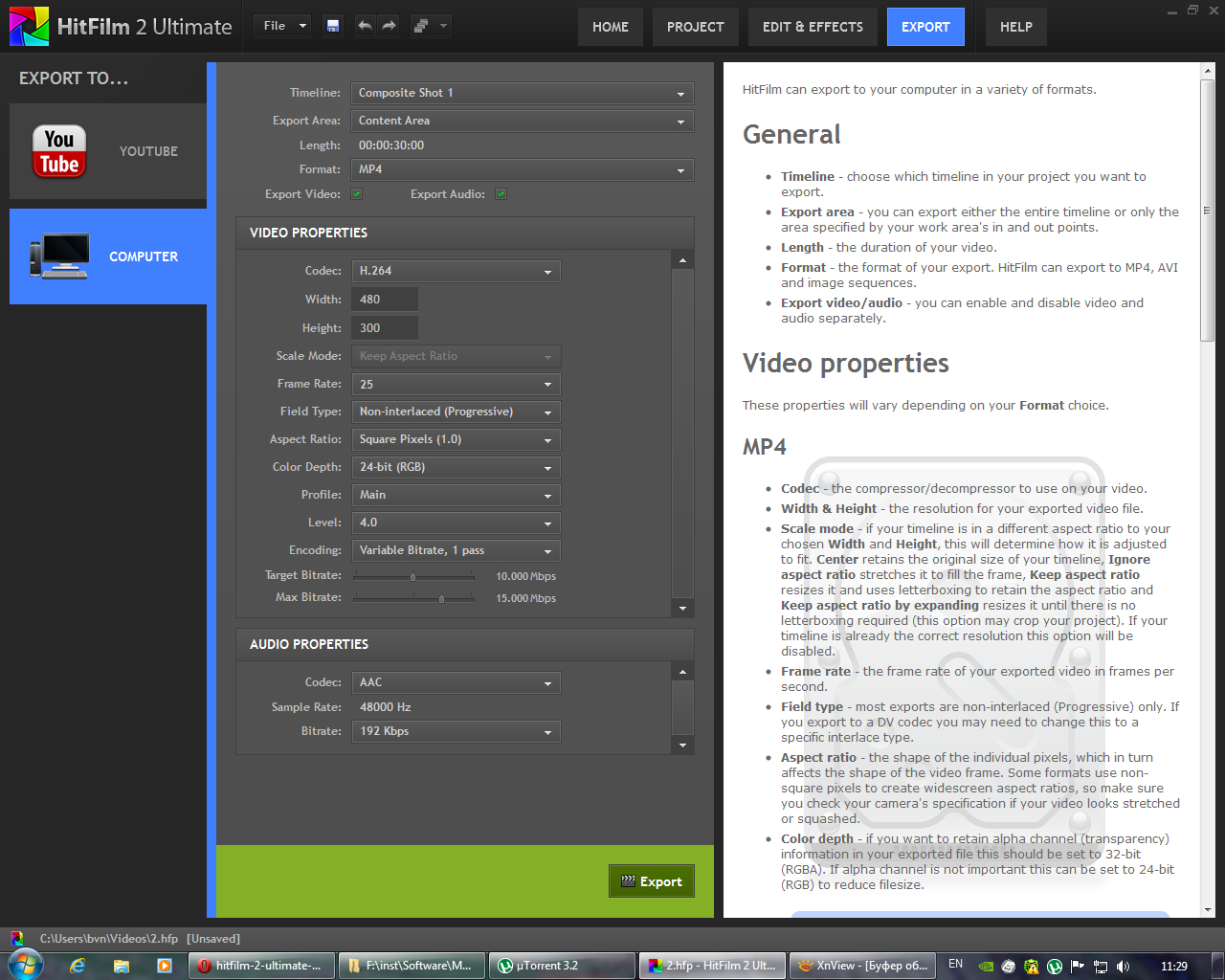Expand the Format MP4 dropdown

[x=521, y=170]
